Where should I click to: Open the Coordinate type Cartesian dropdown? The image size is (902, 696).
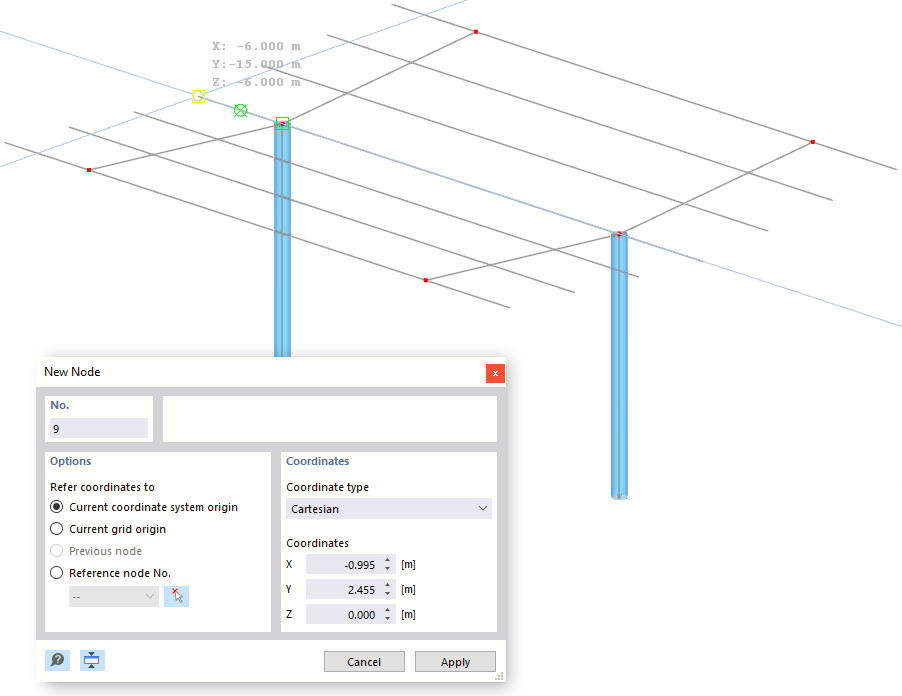[389, 508]
